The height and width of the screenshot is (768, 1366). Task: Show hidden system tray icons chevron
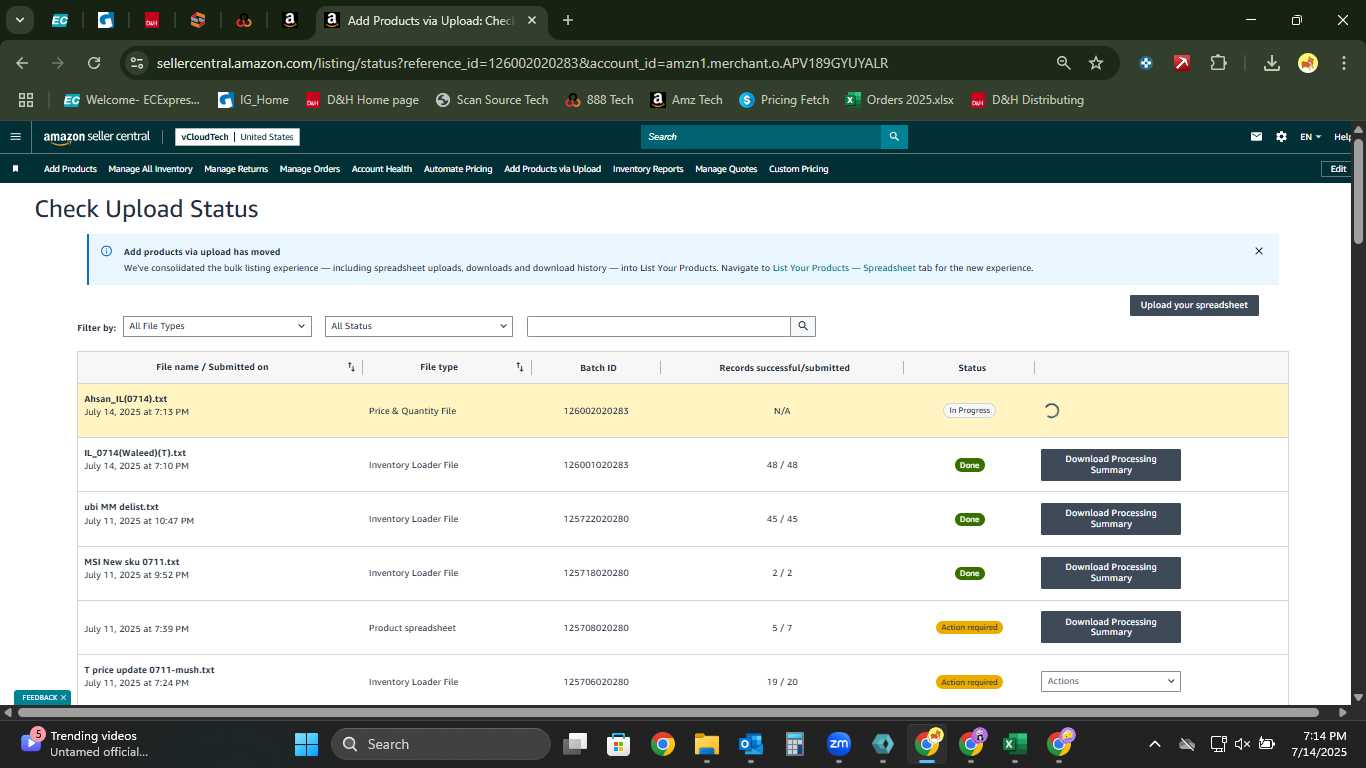pos(1154,744)
